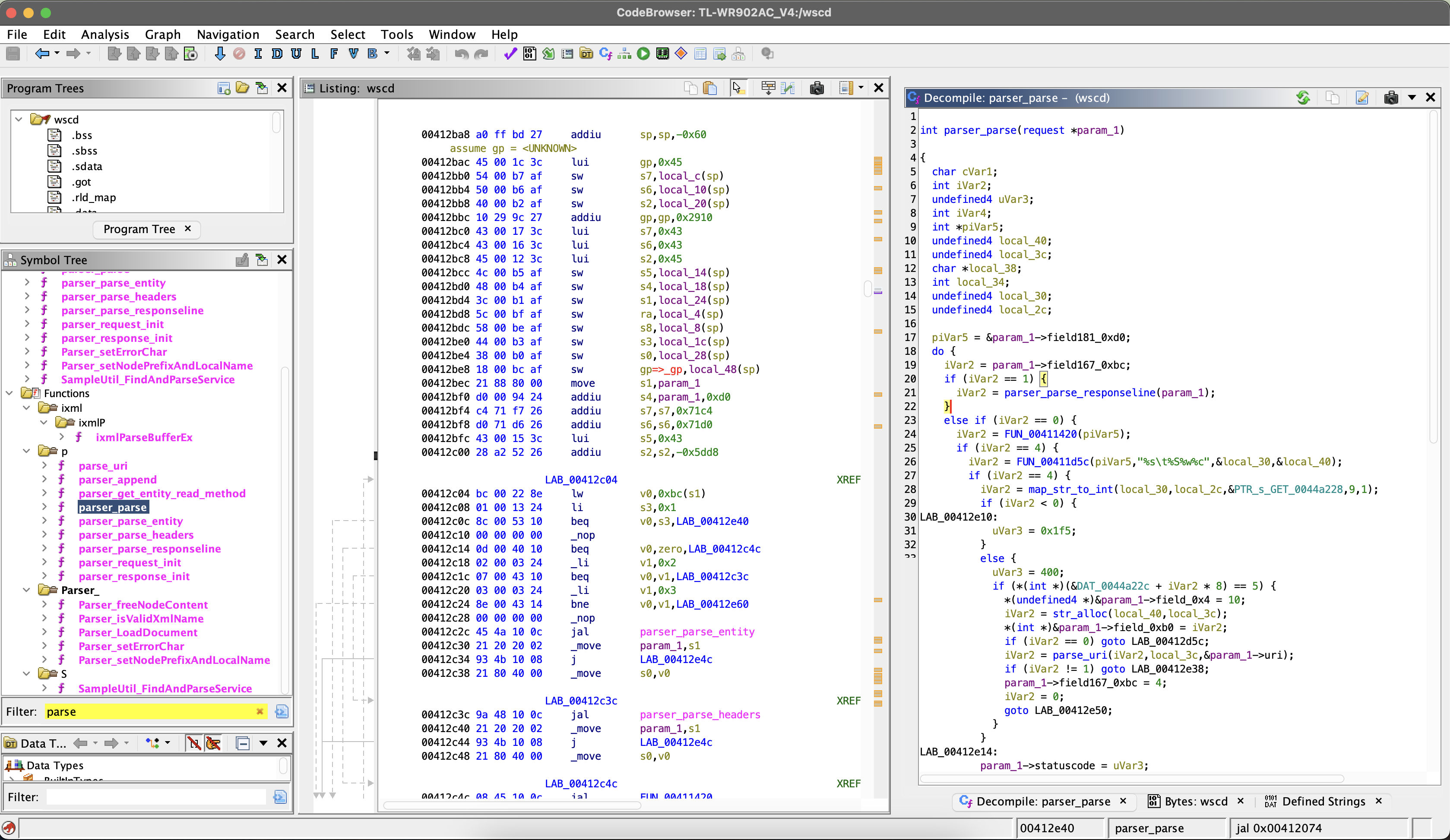Click the purple checkmark bookmarks icon

pyautogui.click(x=510, y=54)
